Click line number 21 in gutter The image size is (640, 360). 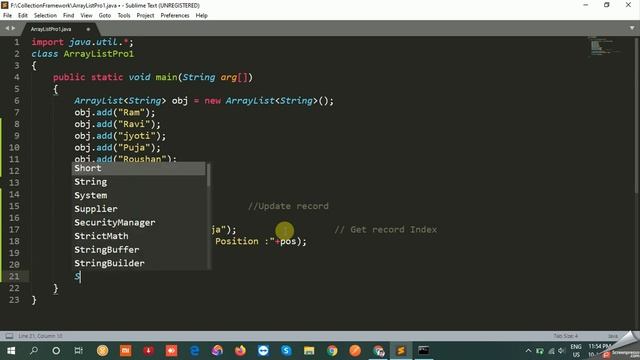(14, 276)
